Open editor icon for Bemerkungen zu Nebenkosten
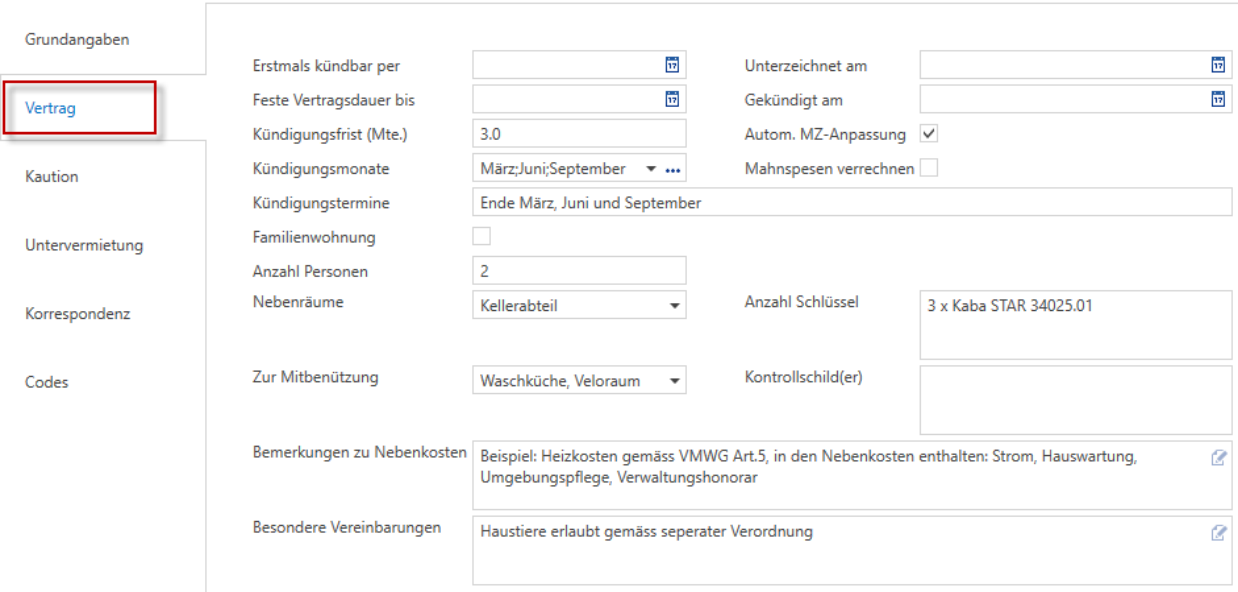Screen dimensions: 1238x592 click(x=1217, y=457)
